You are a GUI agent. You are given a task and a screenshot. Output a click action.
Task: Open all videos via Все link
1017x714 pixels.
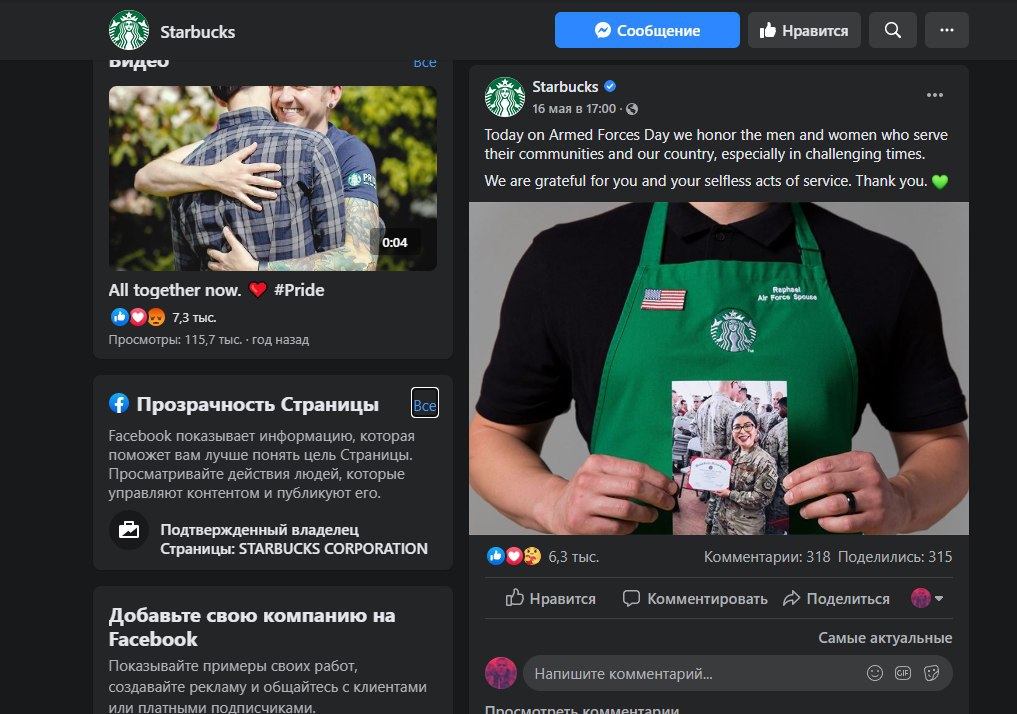[425, 63]
